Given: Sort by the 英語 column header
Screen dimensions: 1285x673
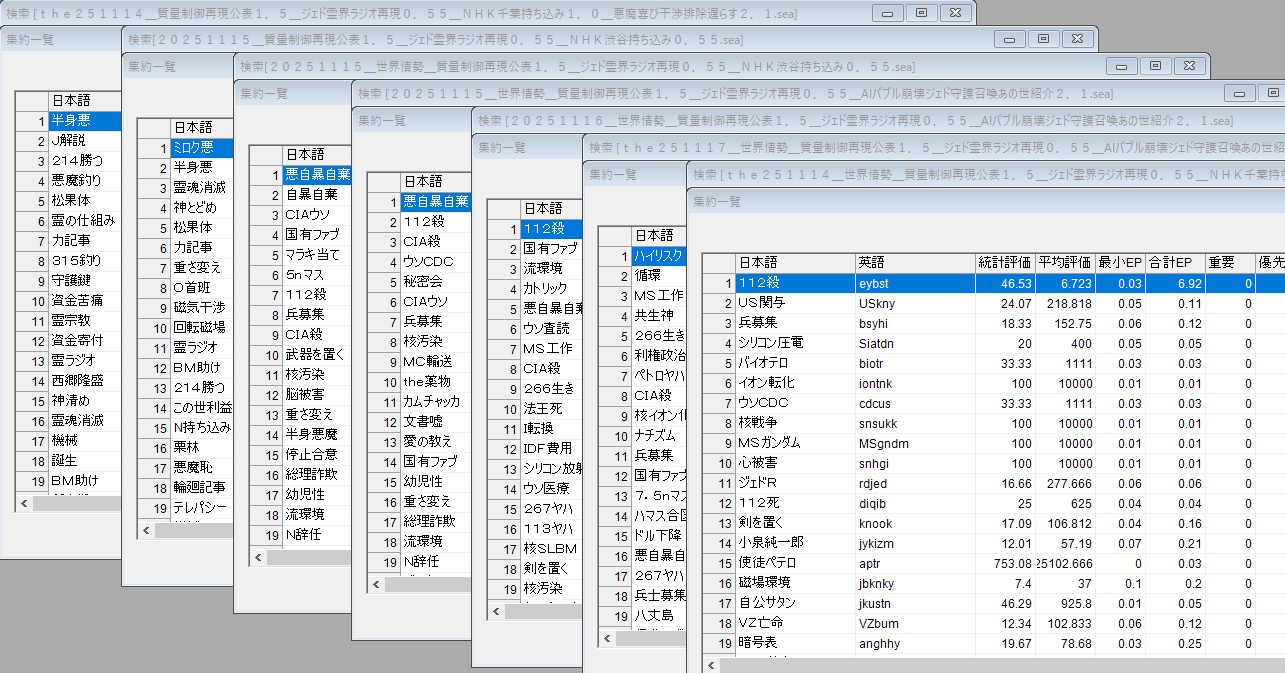Looking at the screenshot, I should point(914,262).
